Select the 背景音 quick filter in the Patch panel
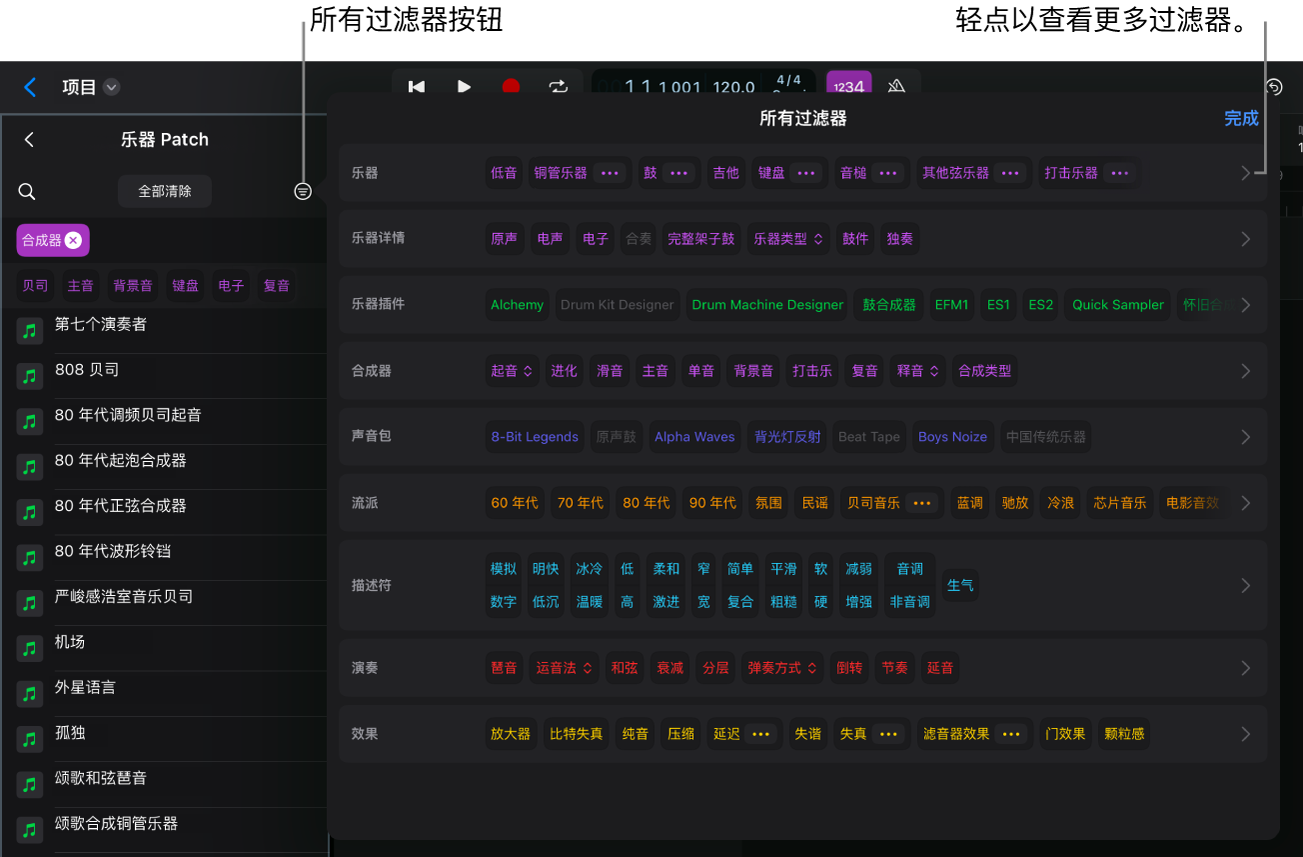Image resolution: width=1303 pixels, height=857 pixels. click(133, 286)
